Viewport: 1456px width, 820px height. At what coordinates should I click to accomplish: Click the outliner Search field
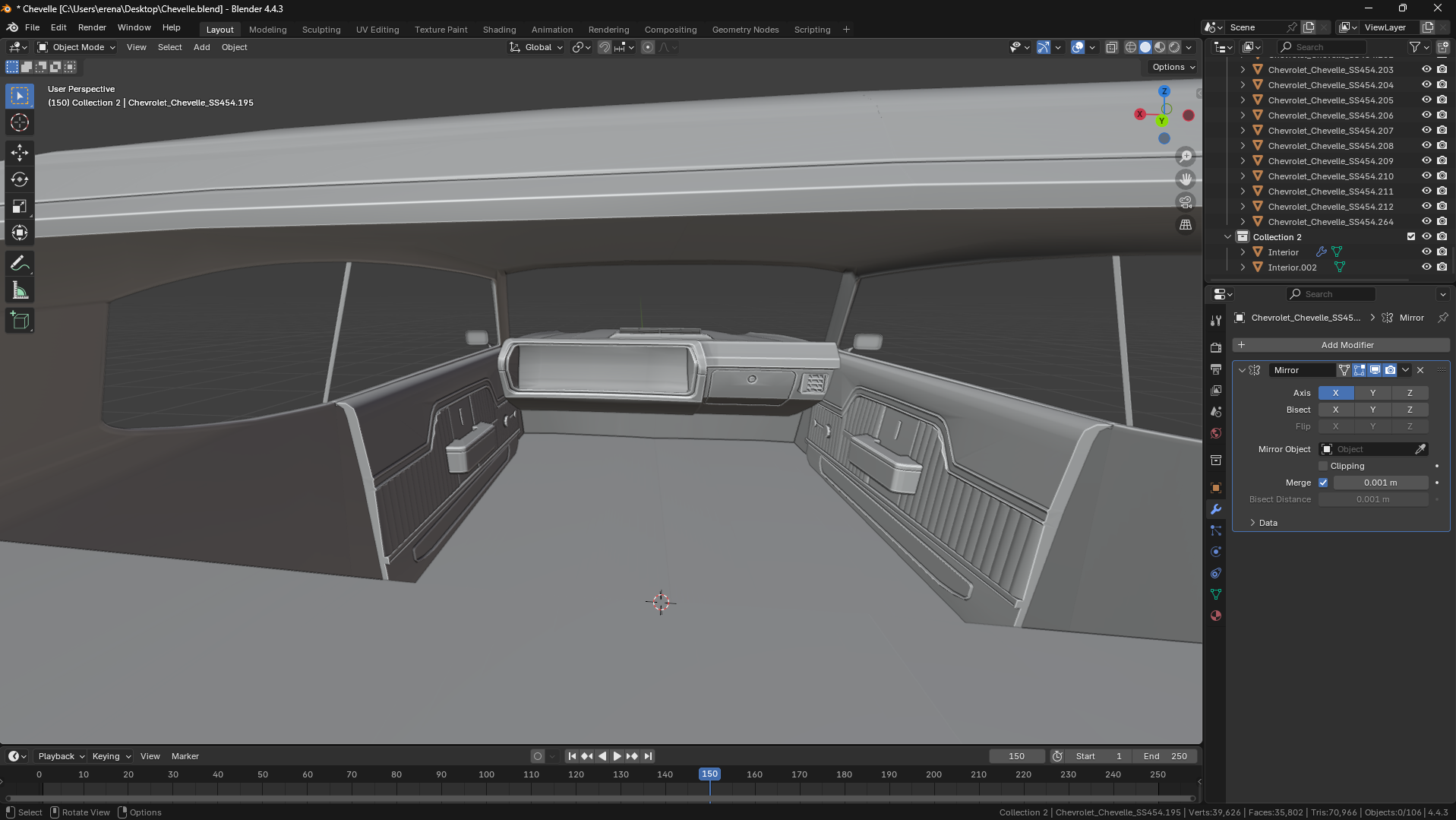1321,47
